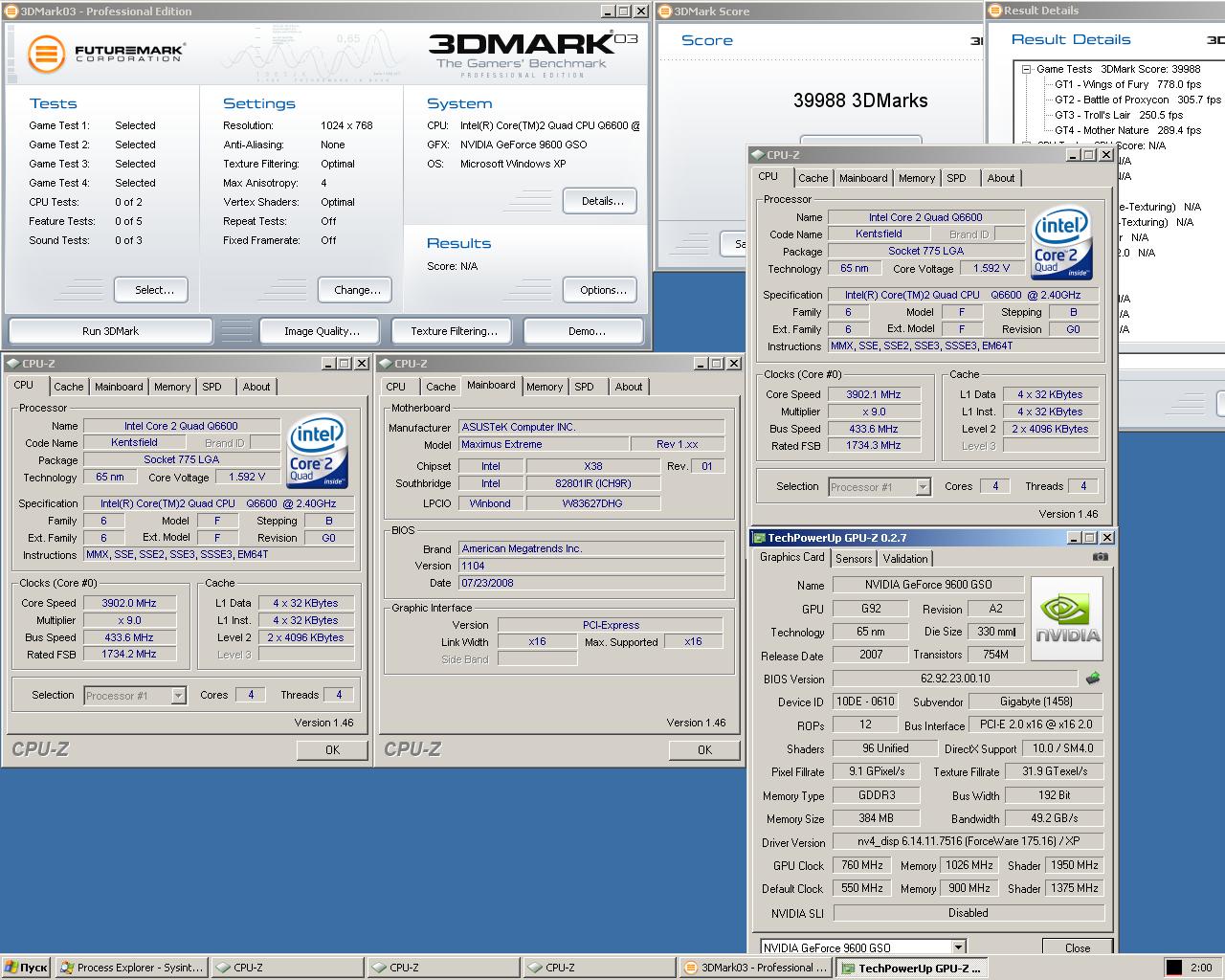
Task: Activate TechPowerUp GPU-Z taskbar button
Action: pos(910,968)
